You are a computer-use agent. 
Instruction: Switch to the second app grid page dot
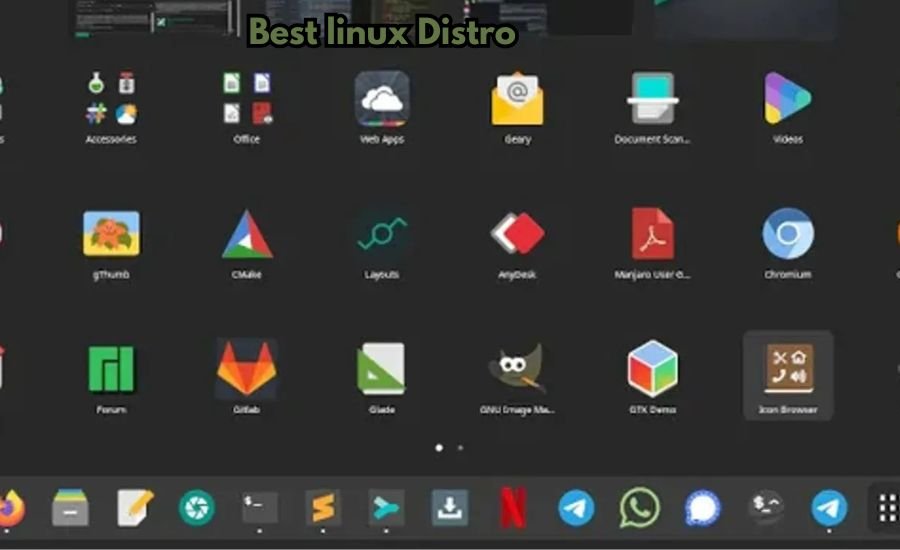pos(460,448)
